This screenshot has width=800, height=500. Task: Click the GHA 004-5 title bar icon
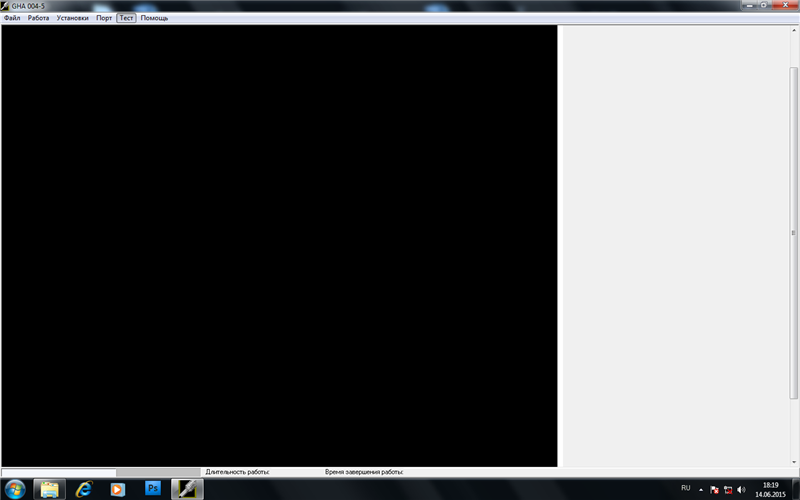(x=6, y=6)
